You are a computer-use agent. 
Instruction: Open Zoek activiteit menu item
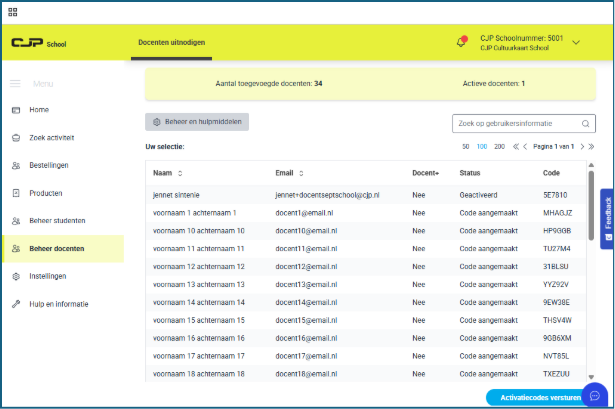(52, 138)
